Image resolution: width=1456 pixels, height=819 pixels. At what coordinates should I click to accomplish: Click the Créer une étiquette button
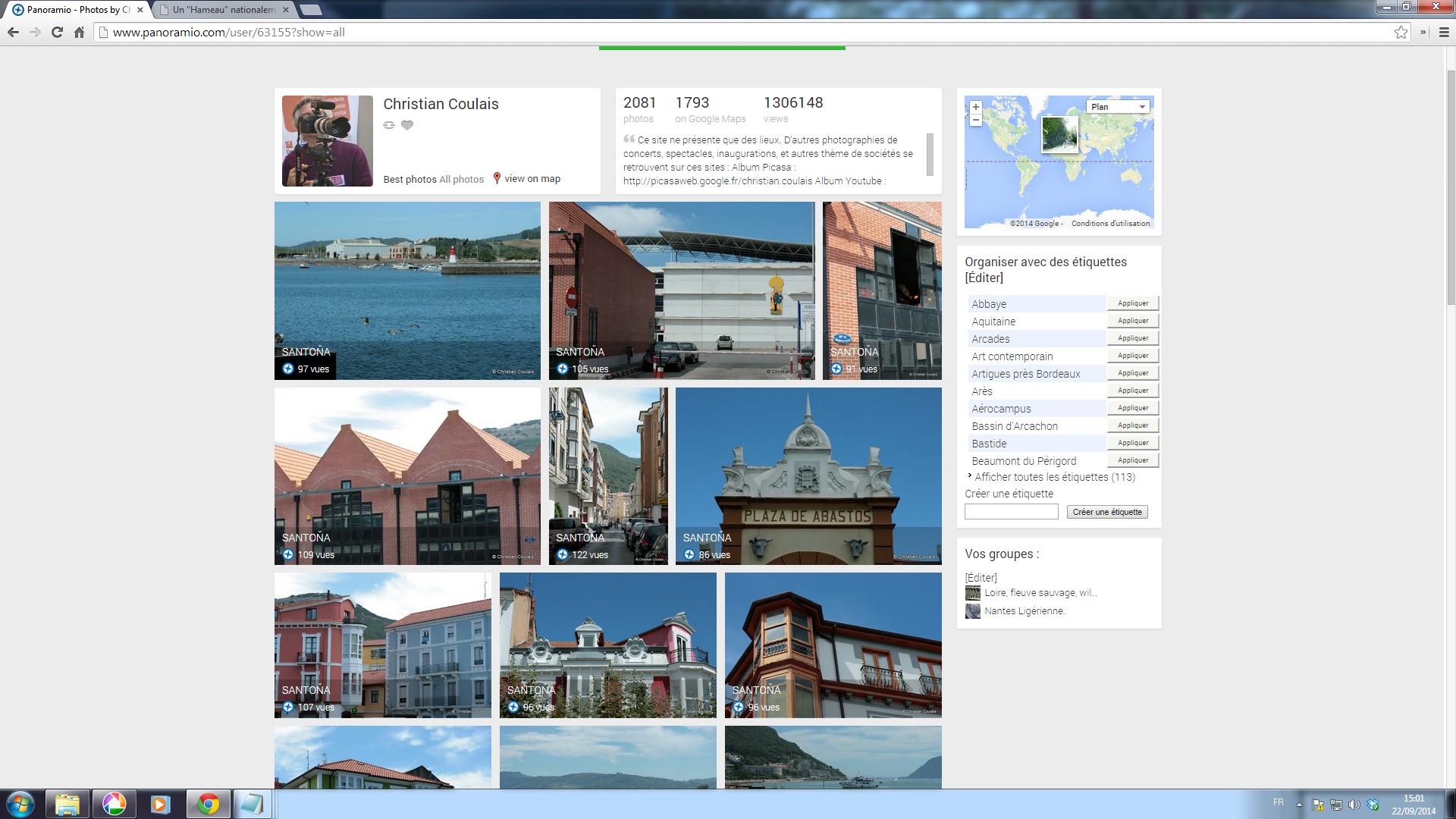(1107, 512)
